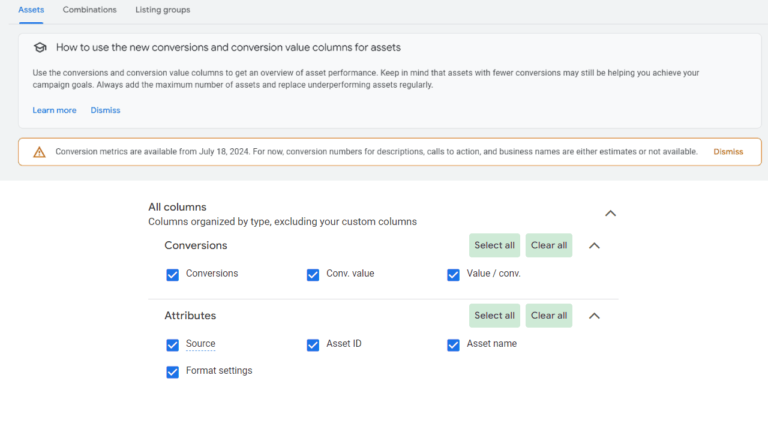Uncheck the Conv. value checkbox
Image resolution: width=768 pixels, height=432 pixels.
313,275
